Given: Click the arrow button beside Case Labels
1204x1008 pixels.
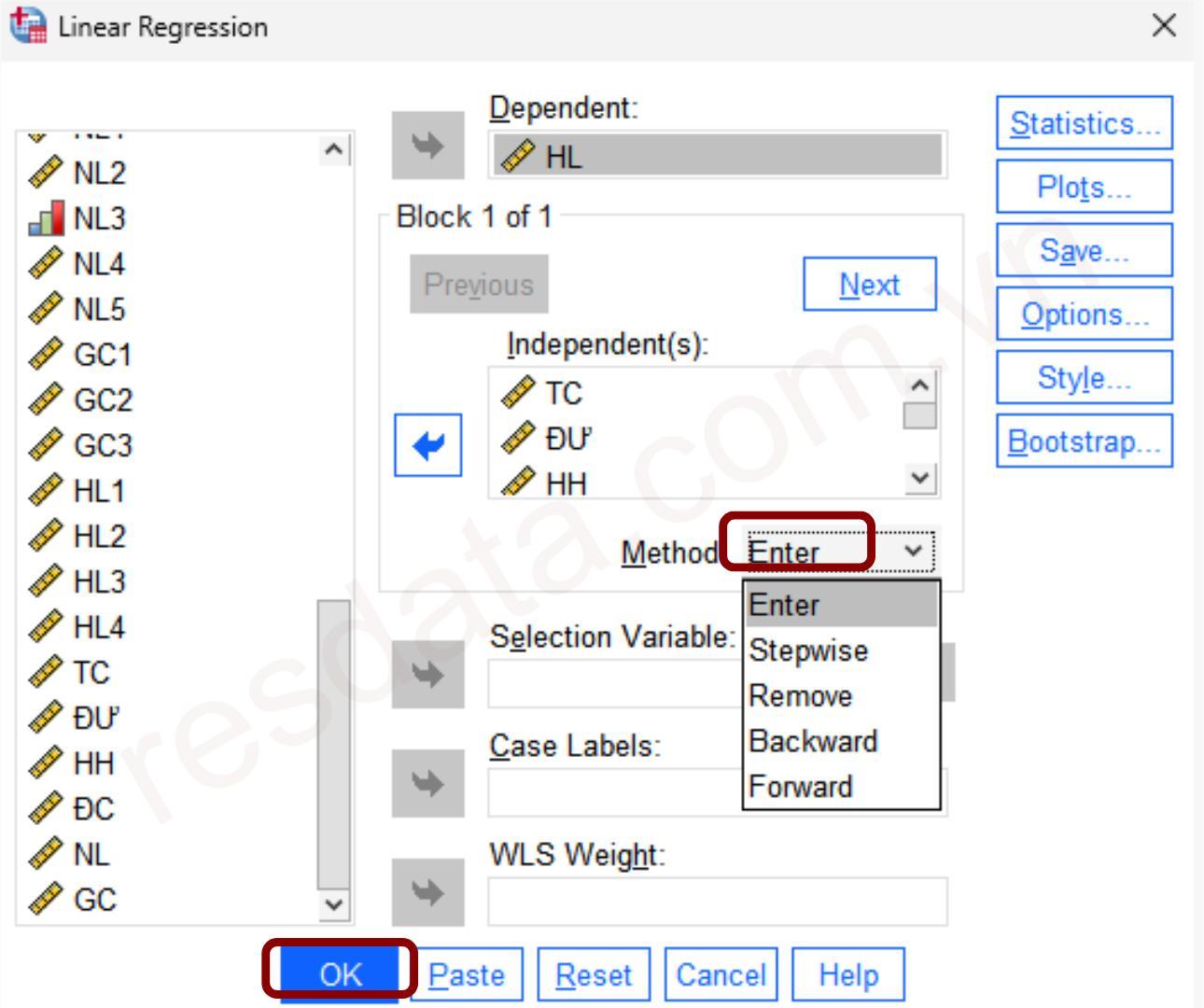Looking at the screenshot, I should 427,783.
